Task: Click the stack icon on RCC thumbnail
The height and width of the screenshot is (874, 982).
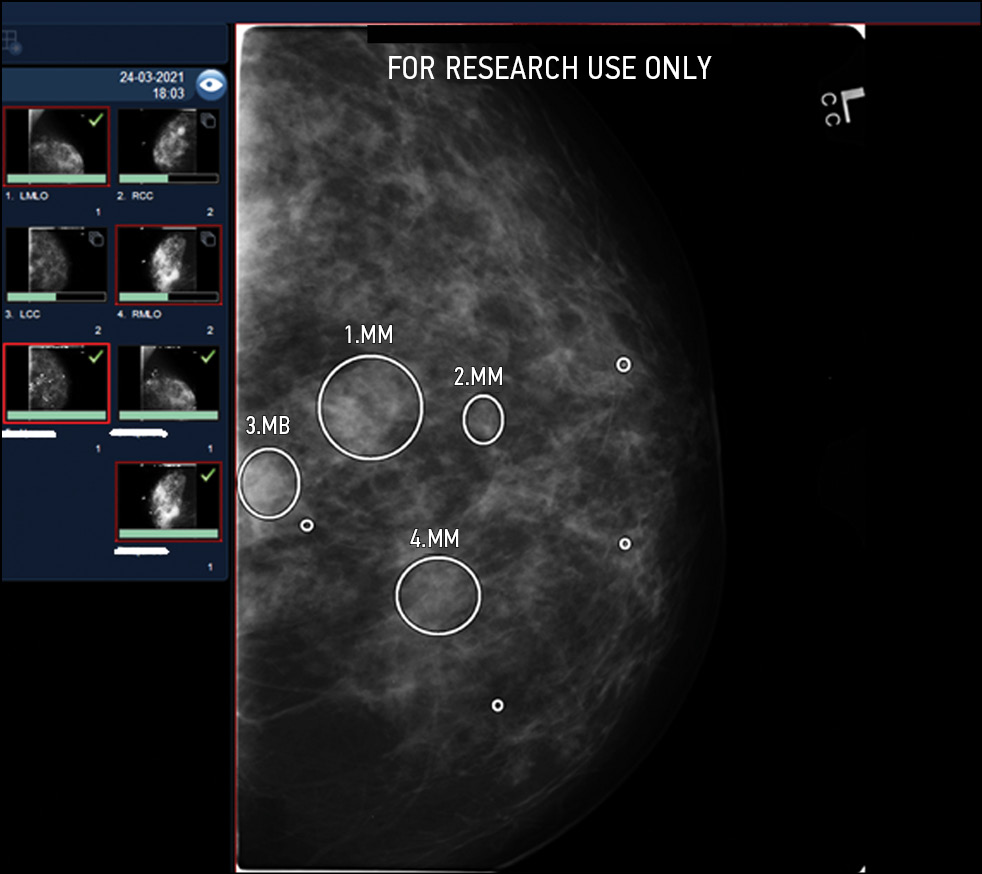Action: tap(208, 121)
